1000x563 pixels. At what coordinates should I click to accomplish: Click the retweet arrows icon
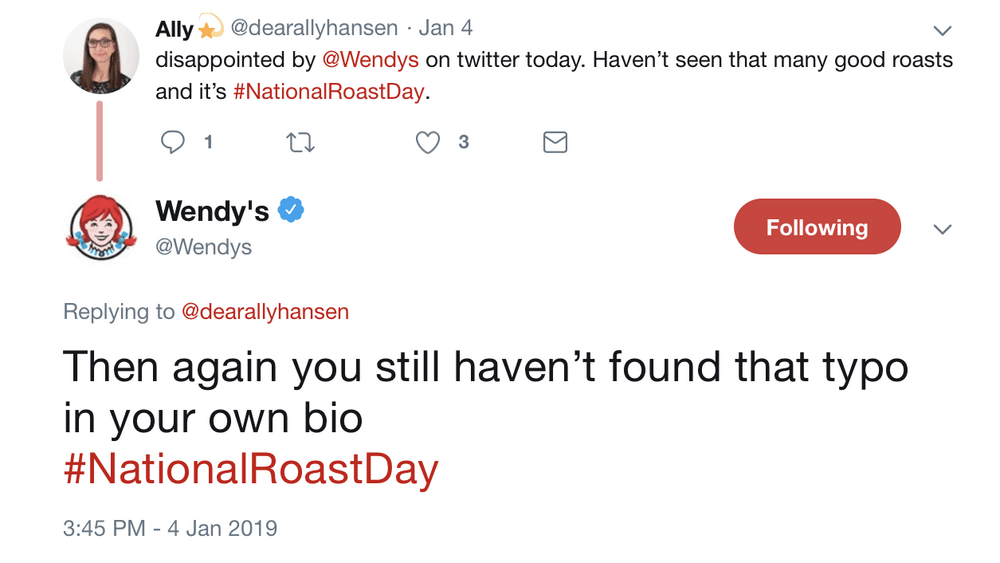point(301,143)
